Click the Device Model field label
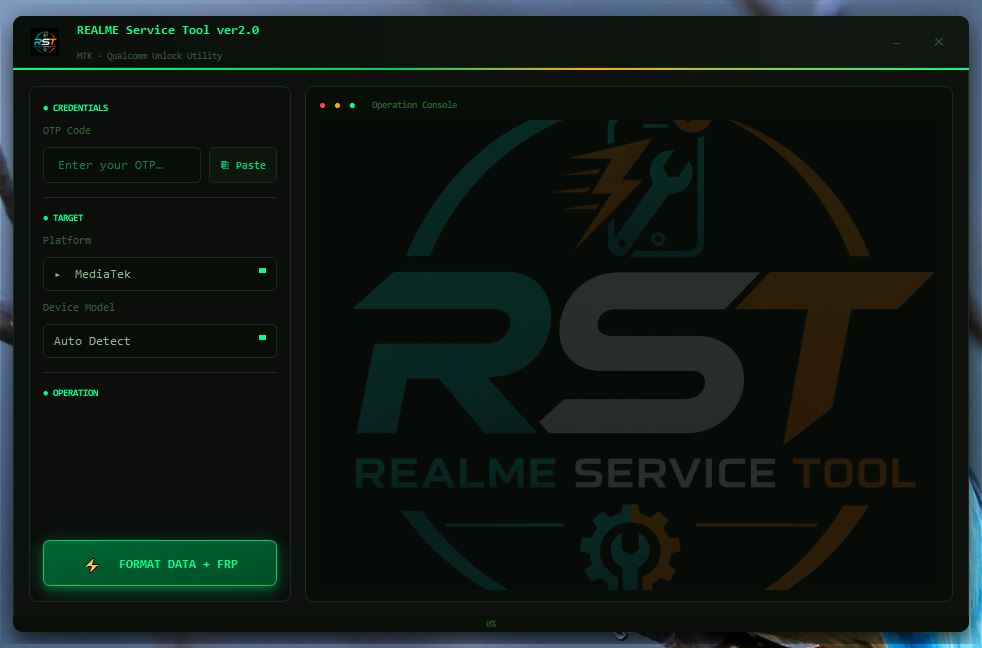The image size is (982, 648). [78, 307]
